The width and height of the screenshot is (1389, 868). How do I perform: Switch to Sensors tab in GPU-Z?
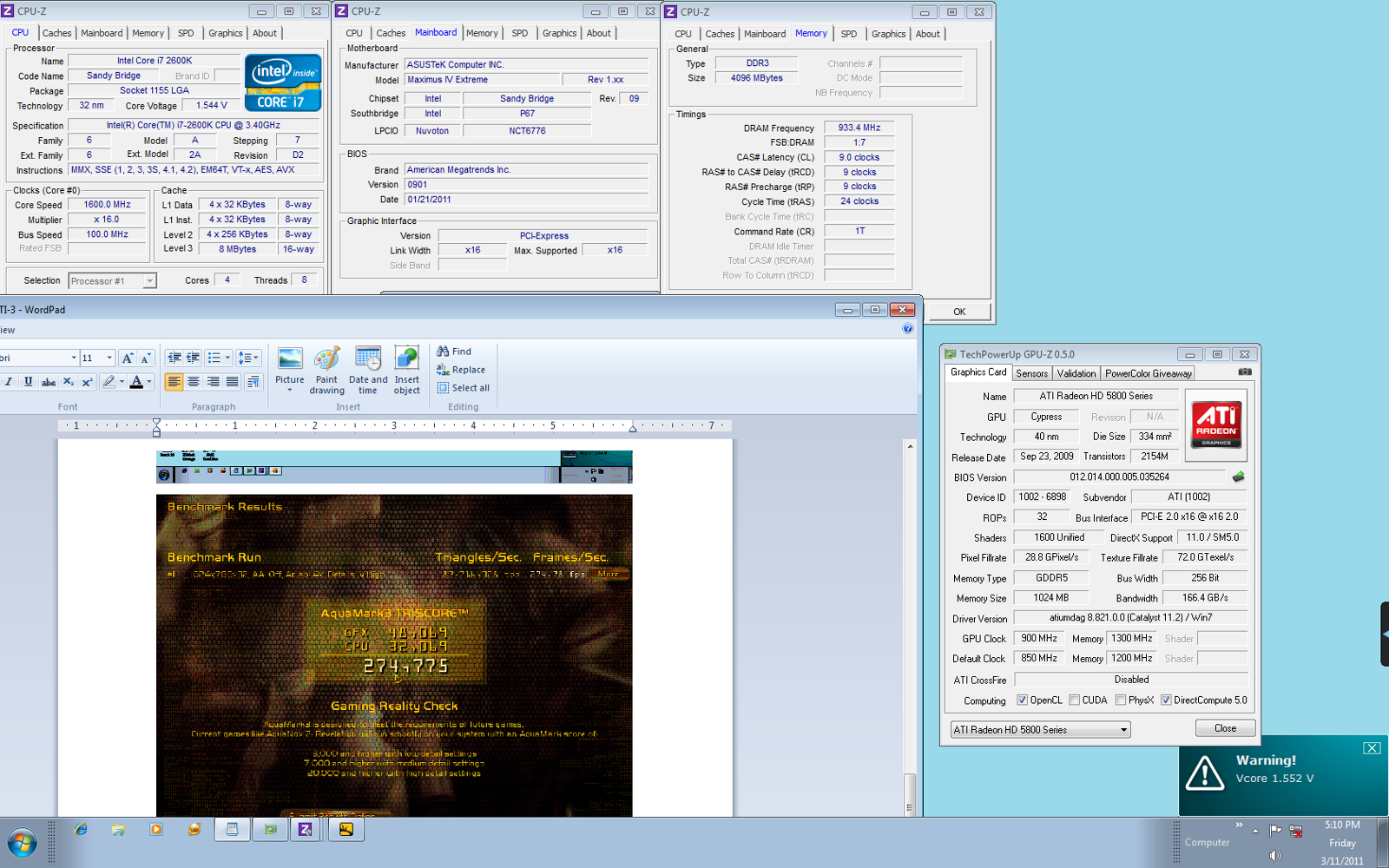[1032, 373]
